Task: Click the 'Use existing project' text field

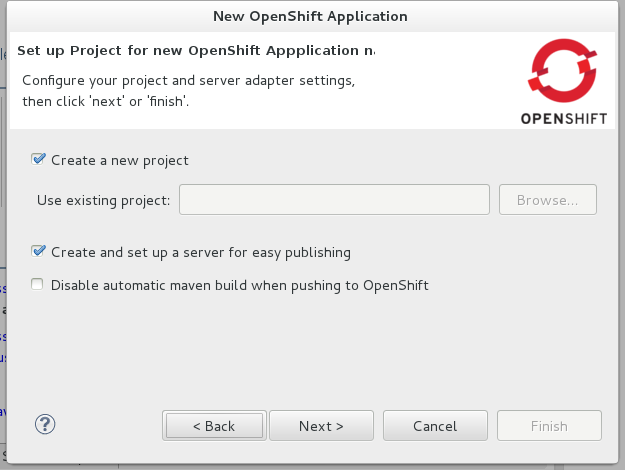Action: coord(334,200)
